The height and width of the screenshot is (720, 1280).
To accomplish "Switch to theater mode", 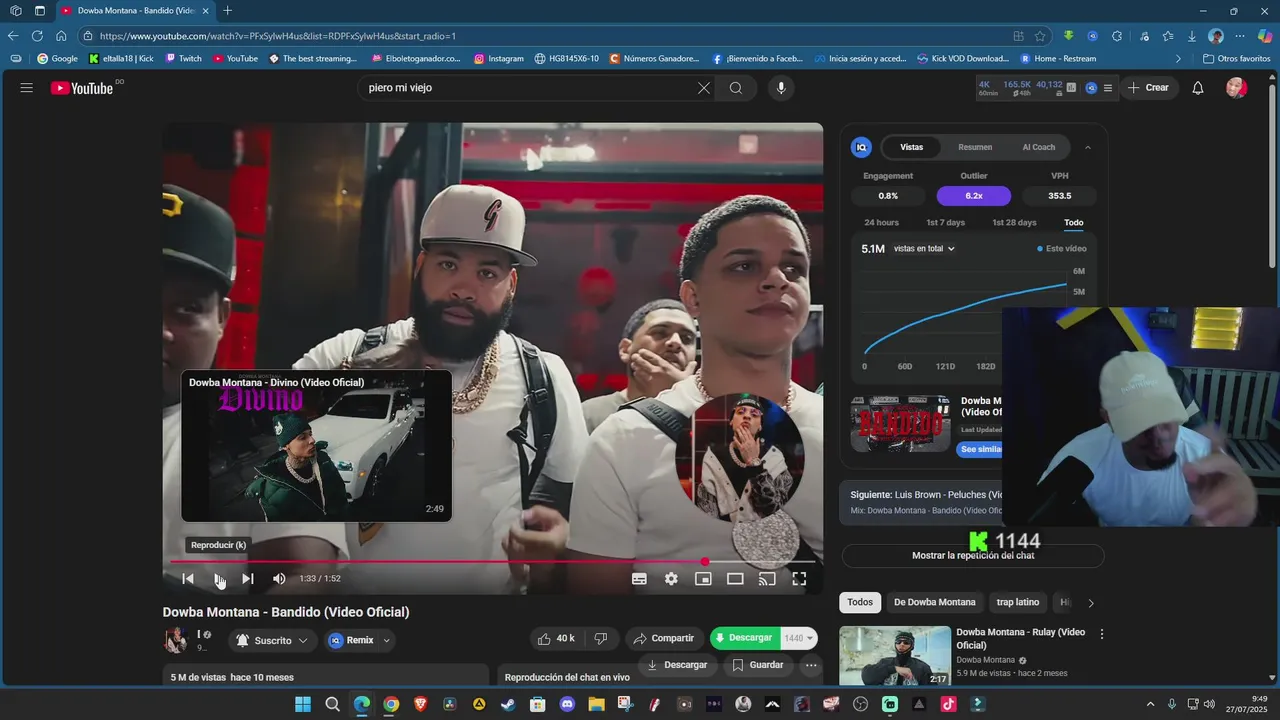I will 735,579.
